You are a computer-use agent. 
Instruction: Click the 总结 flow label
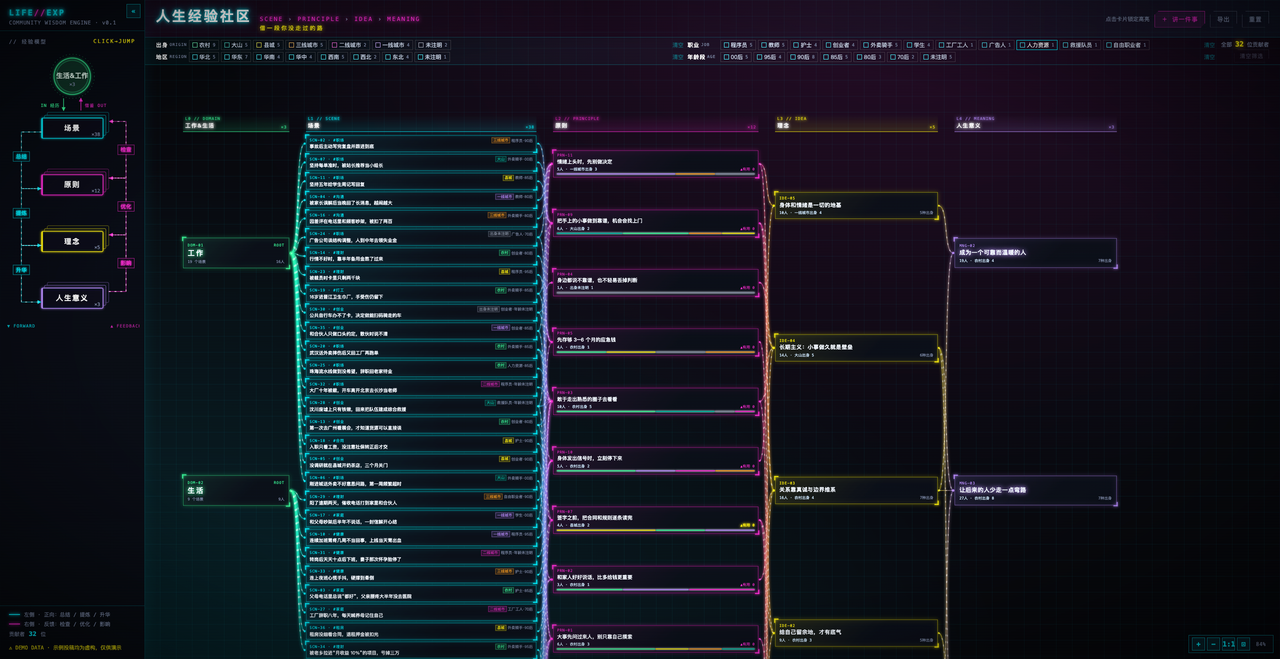click(21, 157)
